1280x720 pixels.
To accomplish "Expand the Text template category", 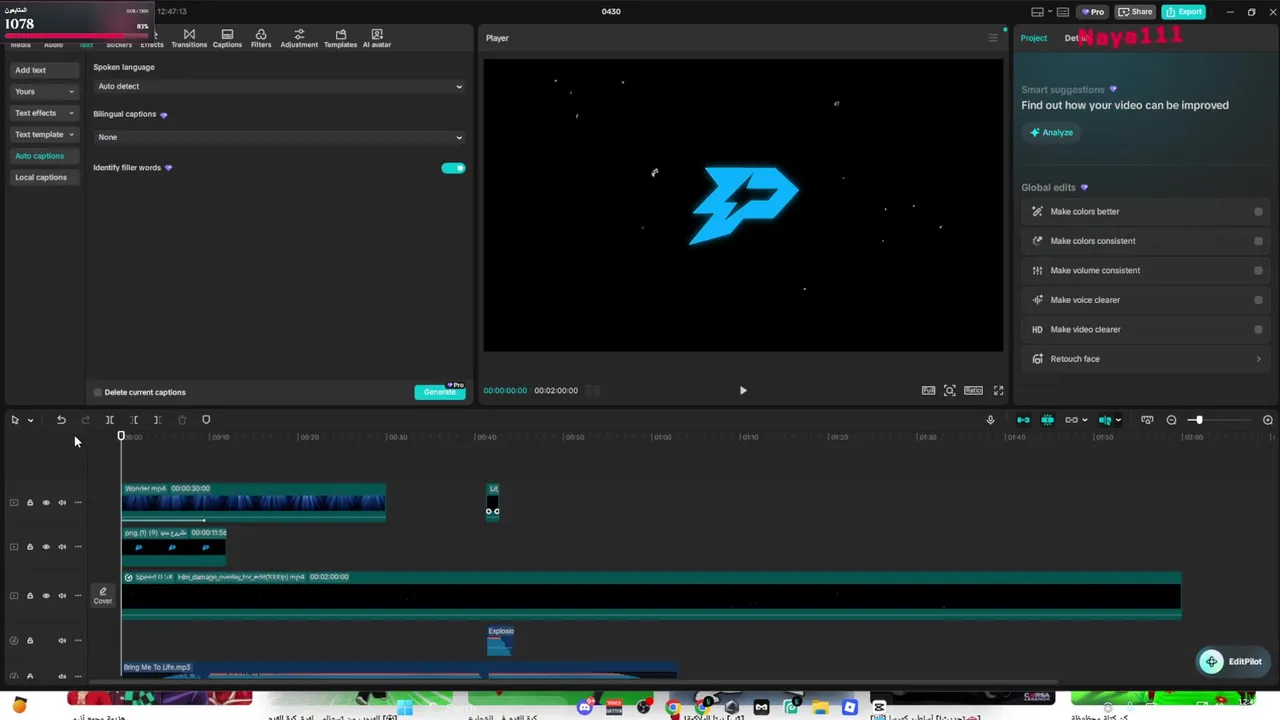I will 44,135.
